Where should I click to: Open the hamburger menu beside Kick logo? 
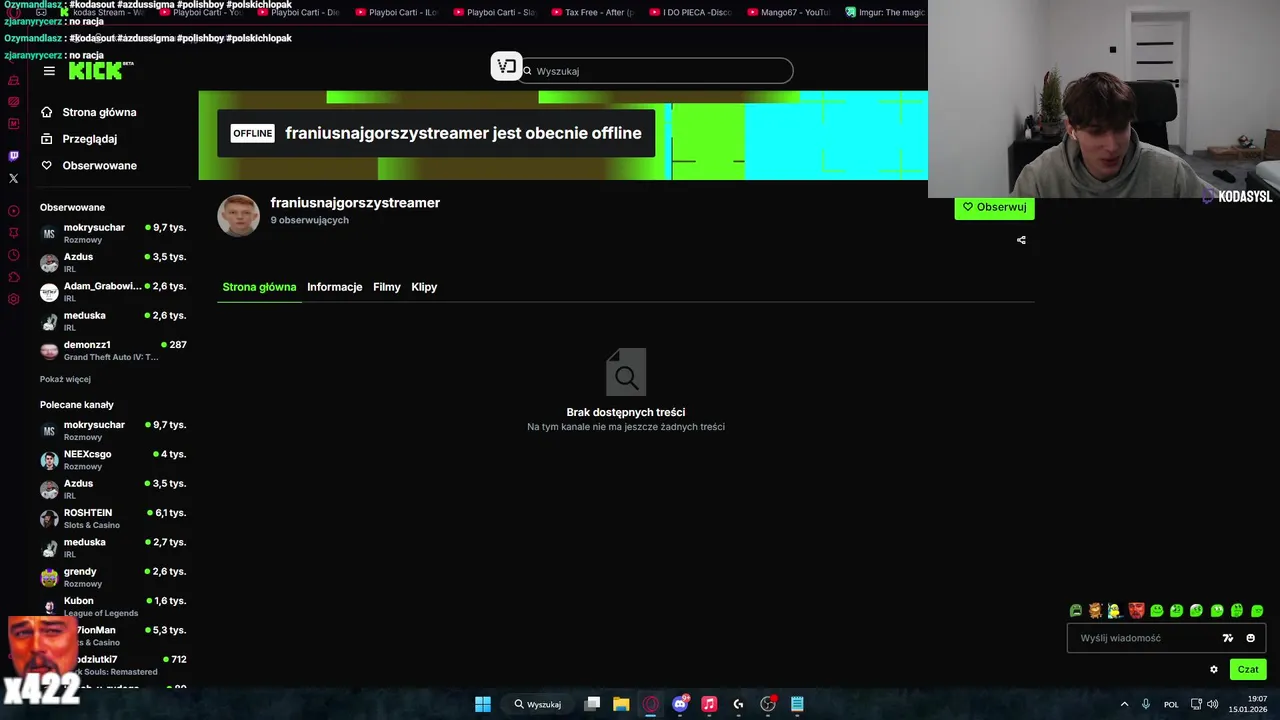(x=49, y=71)
